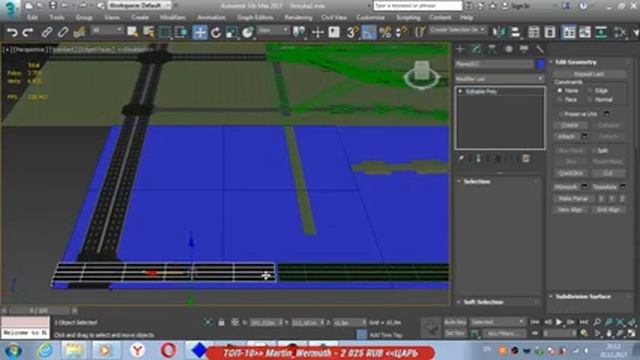Open the Tools menu
Viewport: 640px width, 360px height.
[x=57, y=18]
